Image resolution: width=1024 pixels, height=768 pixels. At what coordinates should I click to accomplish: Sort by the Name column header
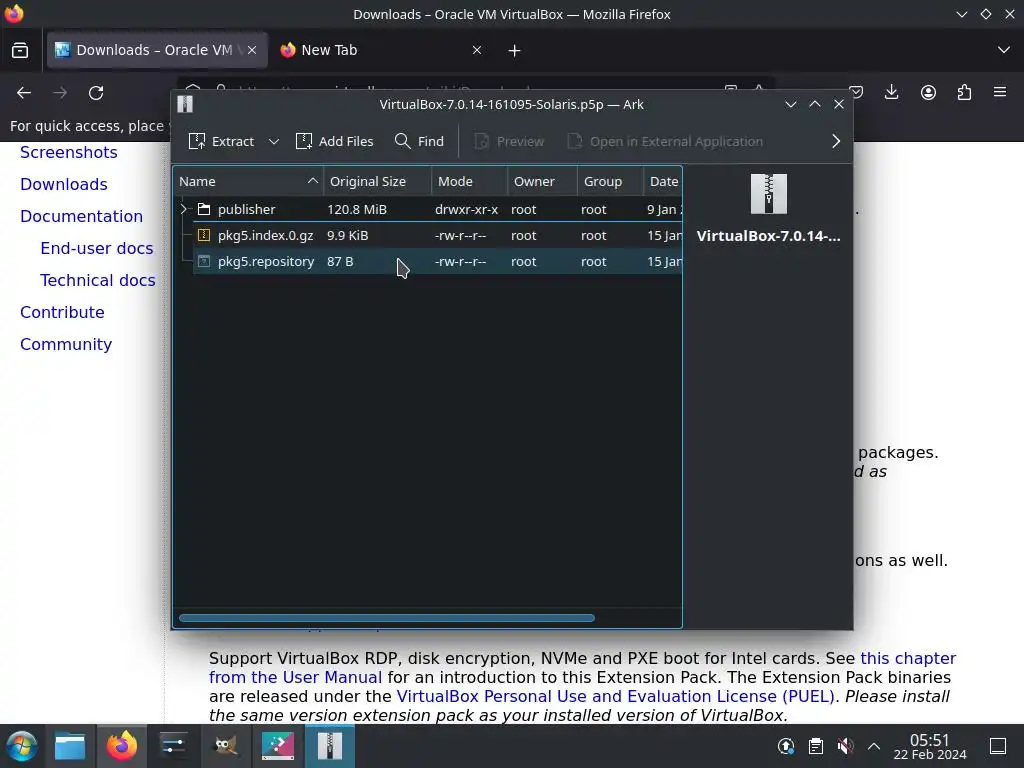coord(248,182)
